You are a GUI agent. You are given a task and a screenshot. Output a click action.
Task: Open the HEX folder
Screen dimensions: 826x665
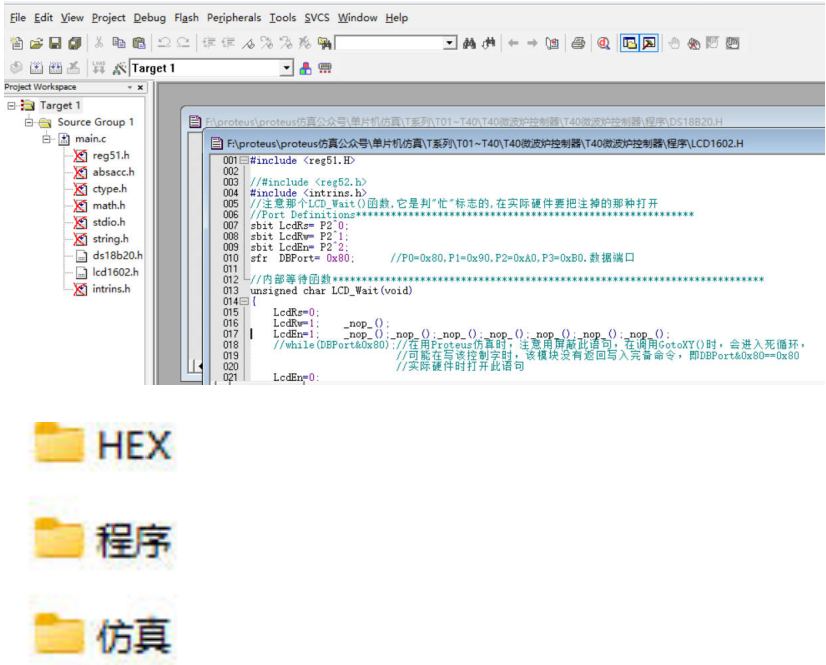(x=103, y=445)
